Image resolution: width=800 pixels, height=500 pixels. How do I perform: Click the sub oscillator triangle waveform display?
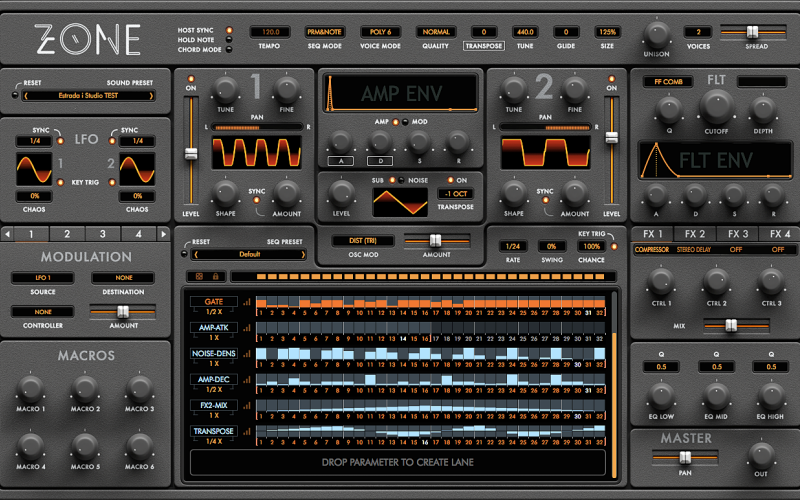(400, 202)
